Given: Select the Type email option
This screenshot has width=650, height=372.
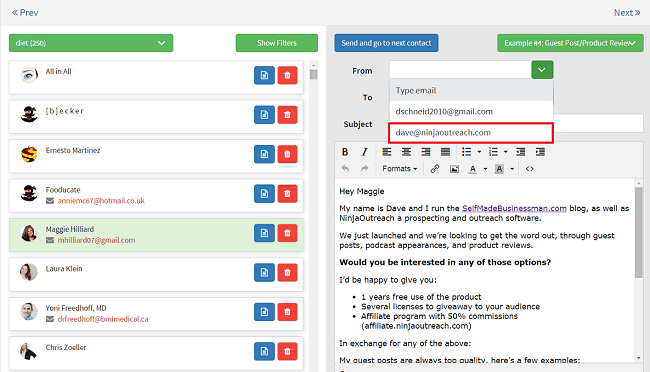Looking at the screenshot, I should [x=471, y=90].
